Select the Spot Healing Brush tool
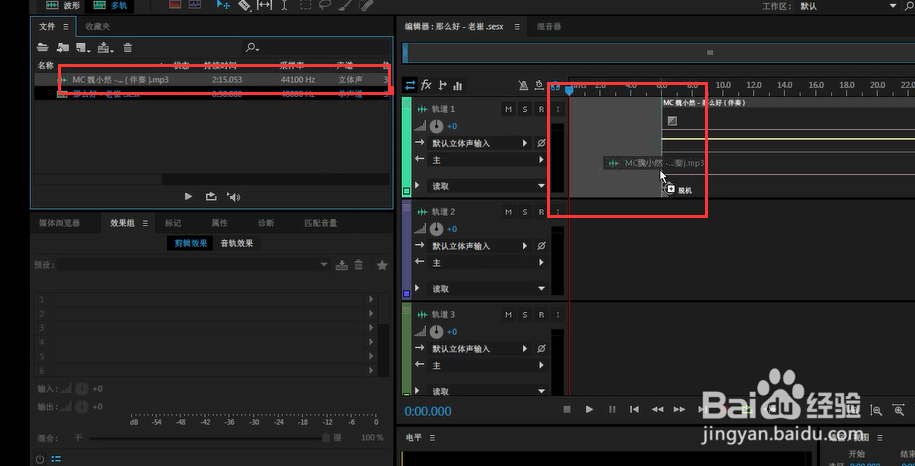Screen dimensions: 915x466 [365, 5]
